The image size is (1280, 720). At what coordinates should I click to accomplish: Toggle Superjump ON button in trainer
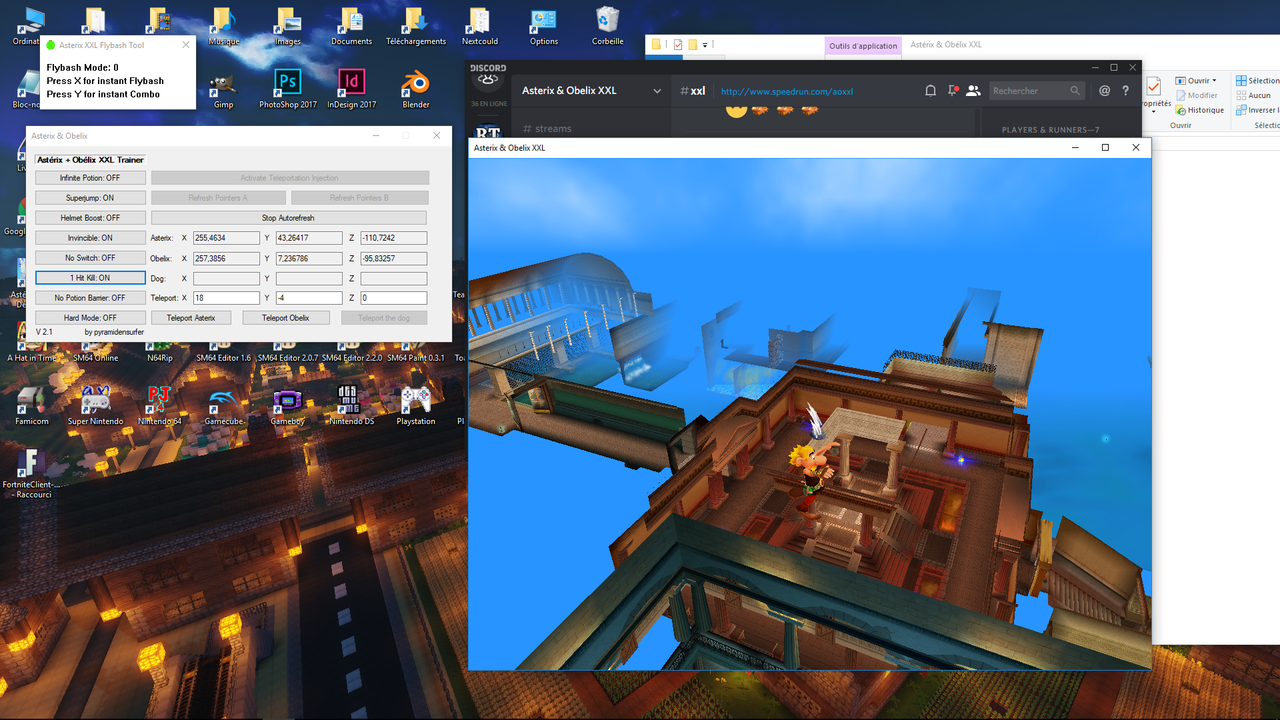90,198
